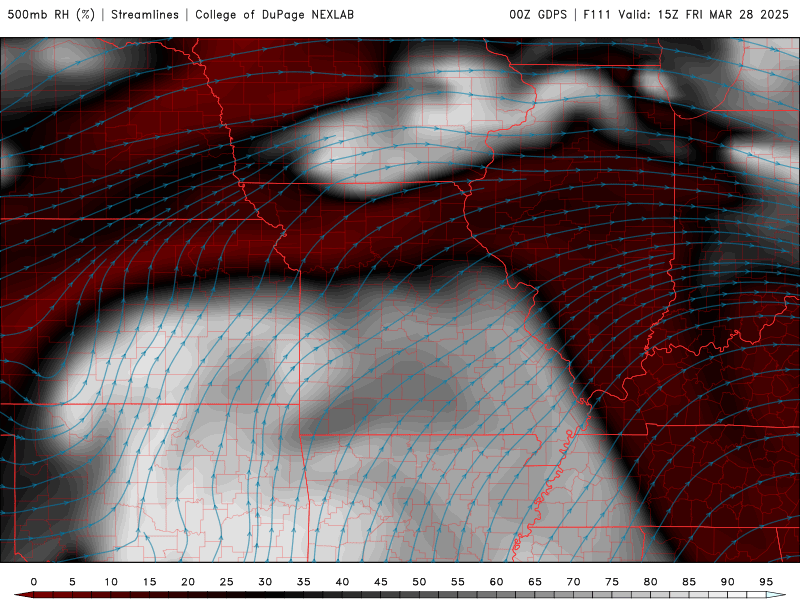Click the 'F111' forecast hour text
The width and height of the screenshot is (800, 600).
597,14
